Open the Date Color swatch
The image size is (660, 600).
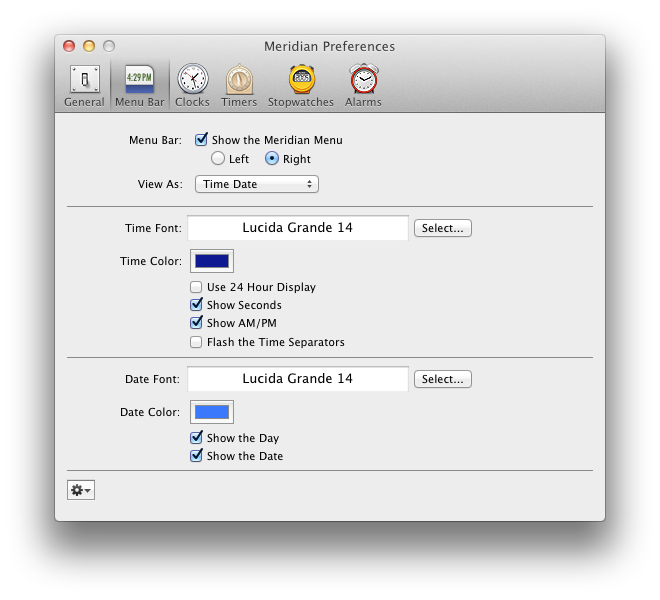click(212, 412)
